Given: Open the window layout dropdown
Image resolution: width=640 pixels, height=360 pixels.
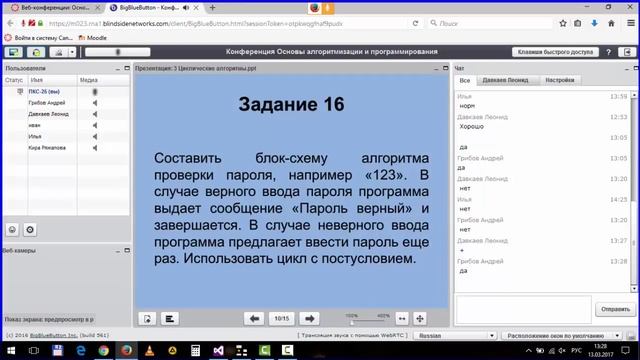Looking at the screenshot, I should tap(562, 336).
